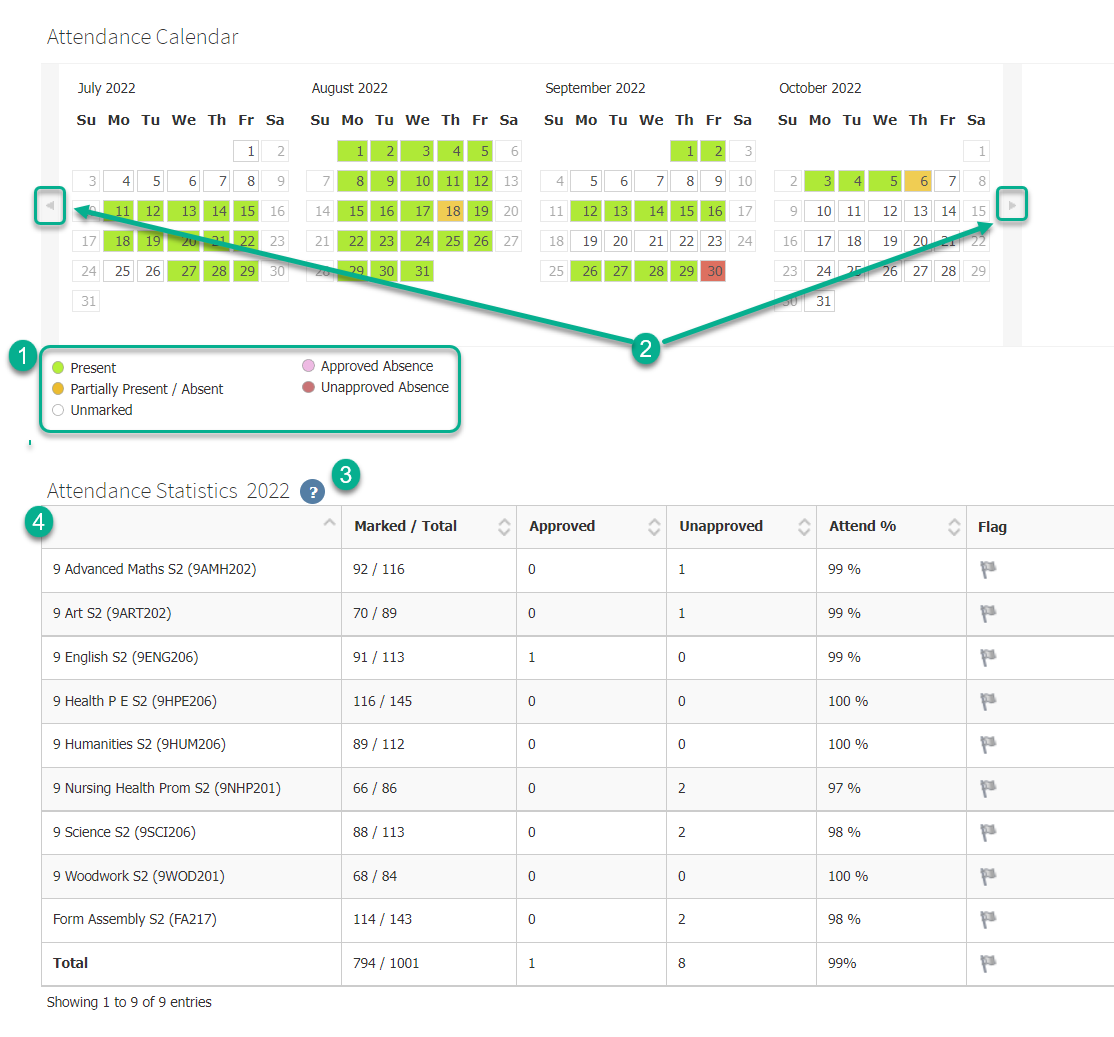Open the Attendance Statistics help icon
The width and height of the screenshot is (1114, 1037).
313,492
